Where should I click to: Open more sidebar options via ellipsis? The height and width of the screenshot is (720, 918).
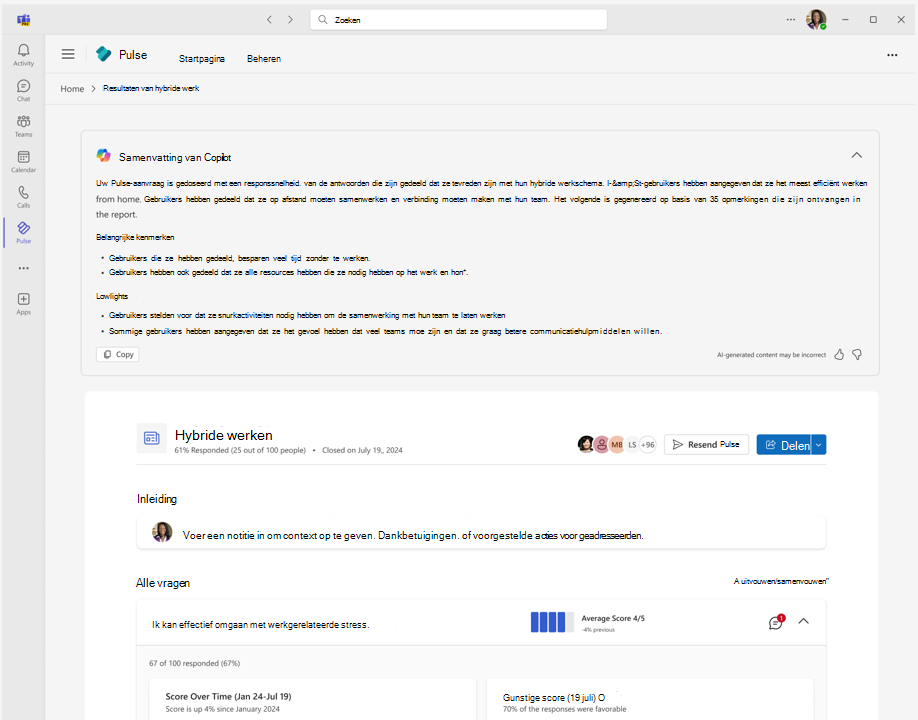pyautogui.click(x=22, y=267)
